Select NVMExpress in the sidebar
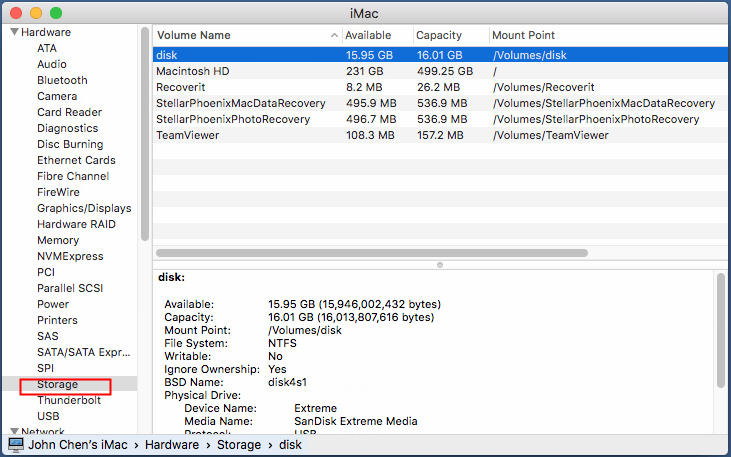 click(x=70, y=256)
